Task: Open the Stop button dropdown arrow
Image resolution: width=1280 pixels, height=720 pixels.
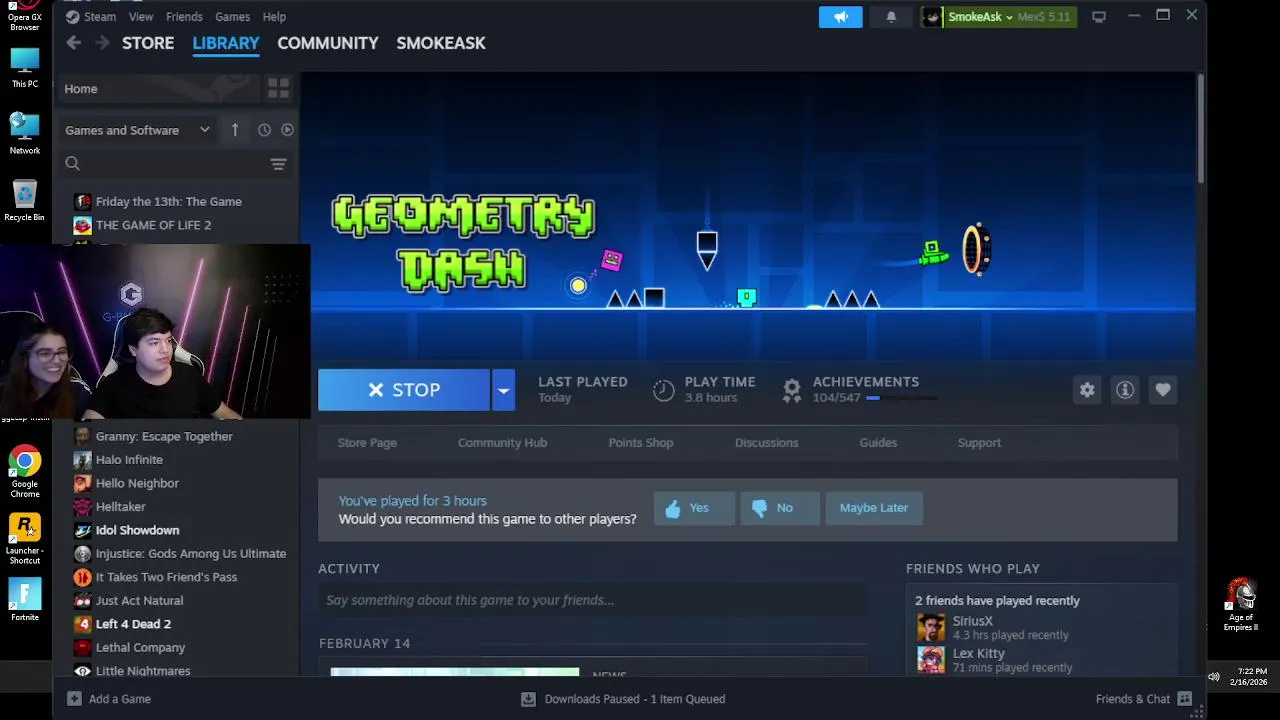Action: tap(503, 390)
